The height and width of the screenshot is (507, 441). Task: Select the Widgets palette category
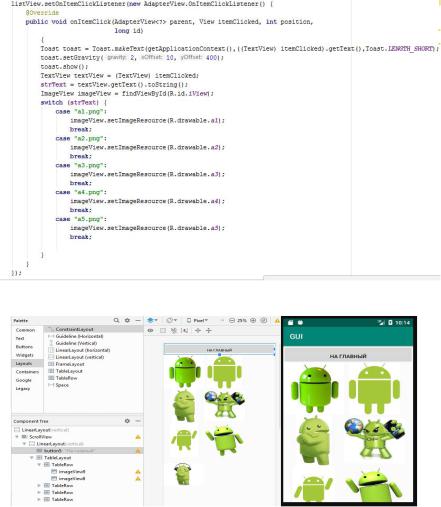[x=24, y=355]
